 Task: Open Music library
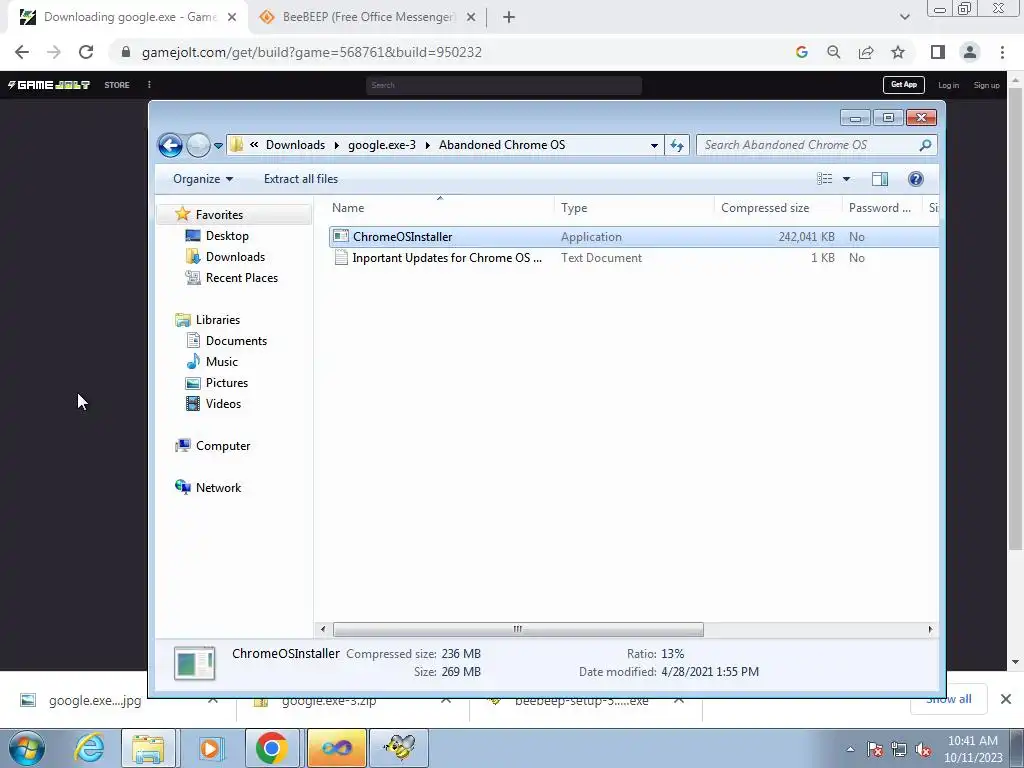tap(221, 362)
